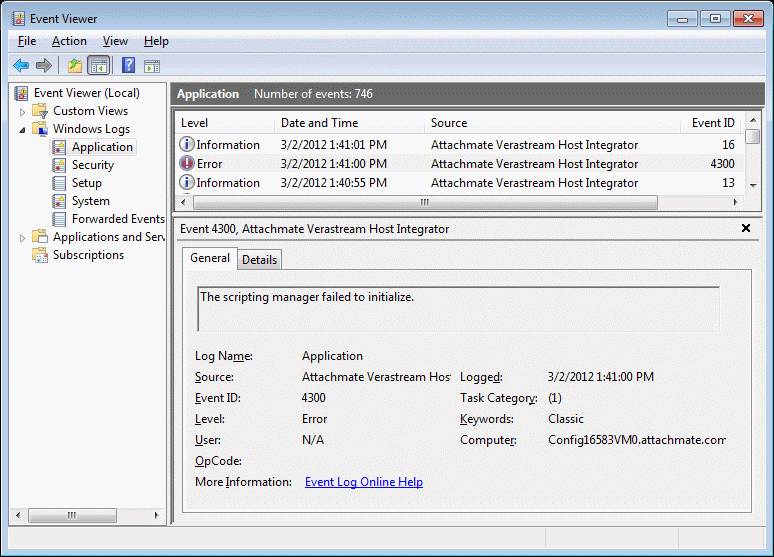The height and width of the screenshot is (557, 774).
Task: Select the Error event at 1:41:00 PM
Action: 459,163
